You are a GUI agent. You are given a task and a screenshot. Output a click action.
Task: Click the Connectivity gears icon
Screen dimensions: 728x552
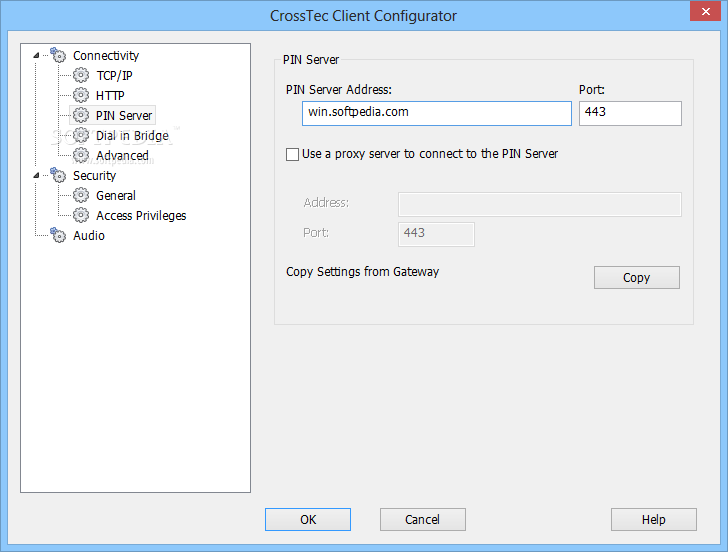[58, 55]
